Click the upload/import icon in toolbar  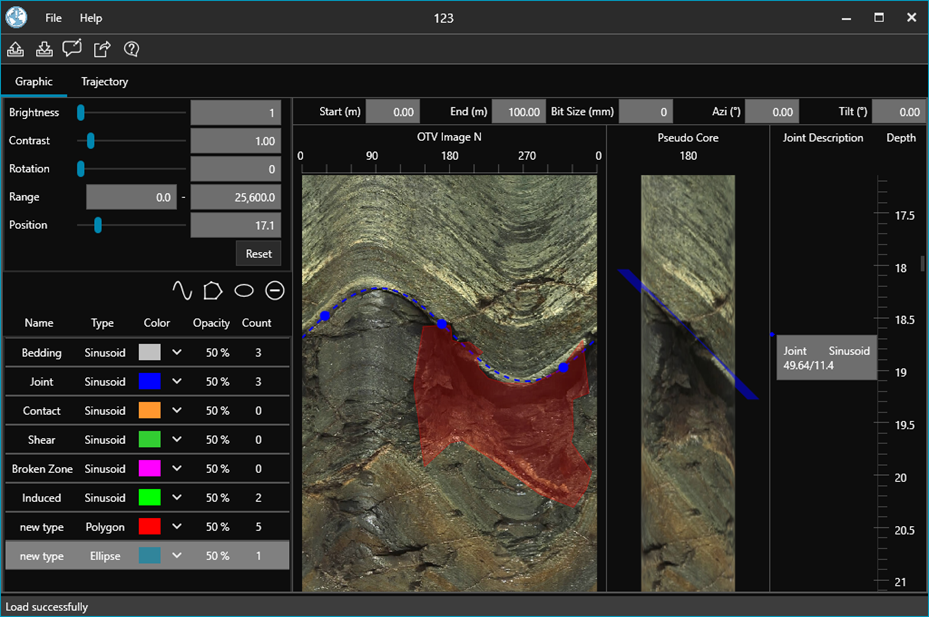point(16,49)
